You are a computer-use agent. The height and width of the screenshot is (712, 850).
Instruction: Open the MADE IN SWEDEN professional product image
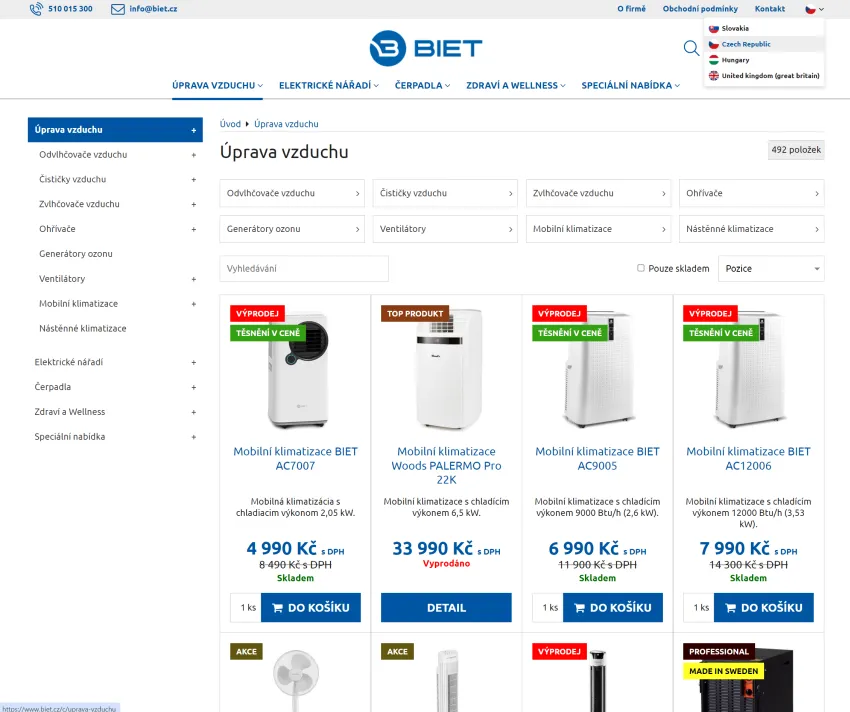click(746, 679)
